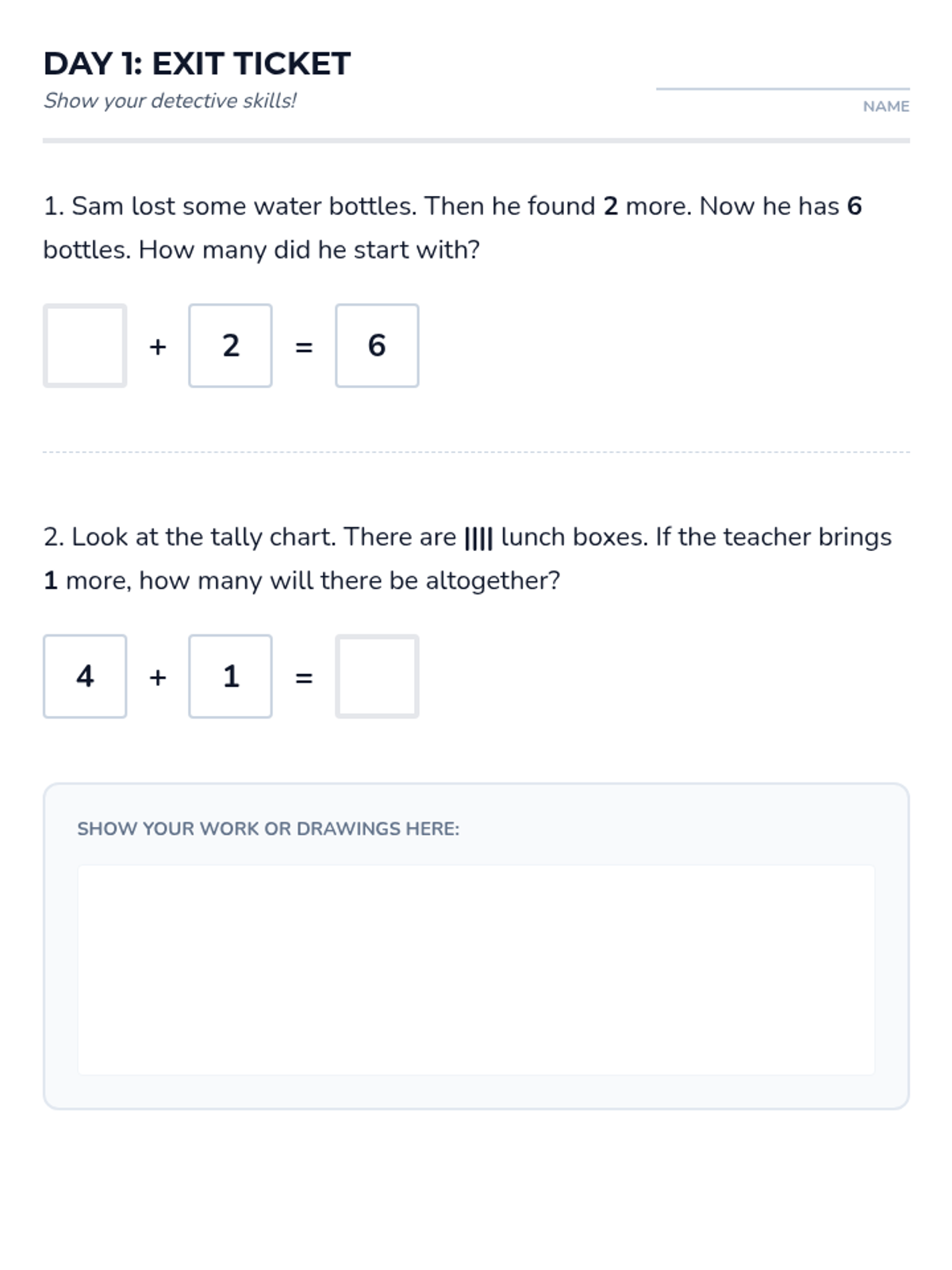Select the box containing the number 4

coord(85,676)
